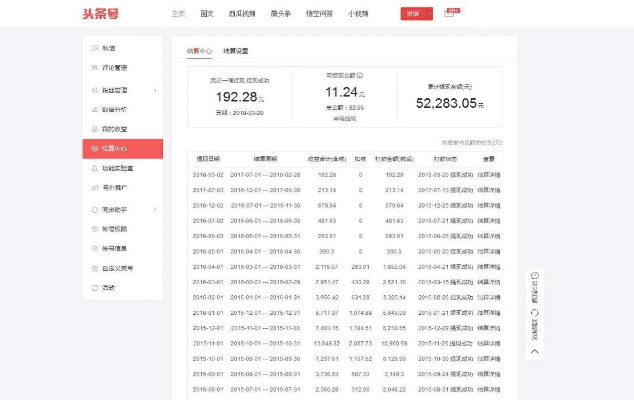Viewport: 634px width, 400px height.
Task: Open 结算详情 link for the 2018-03-02 row
Action: 489,174
